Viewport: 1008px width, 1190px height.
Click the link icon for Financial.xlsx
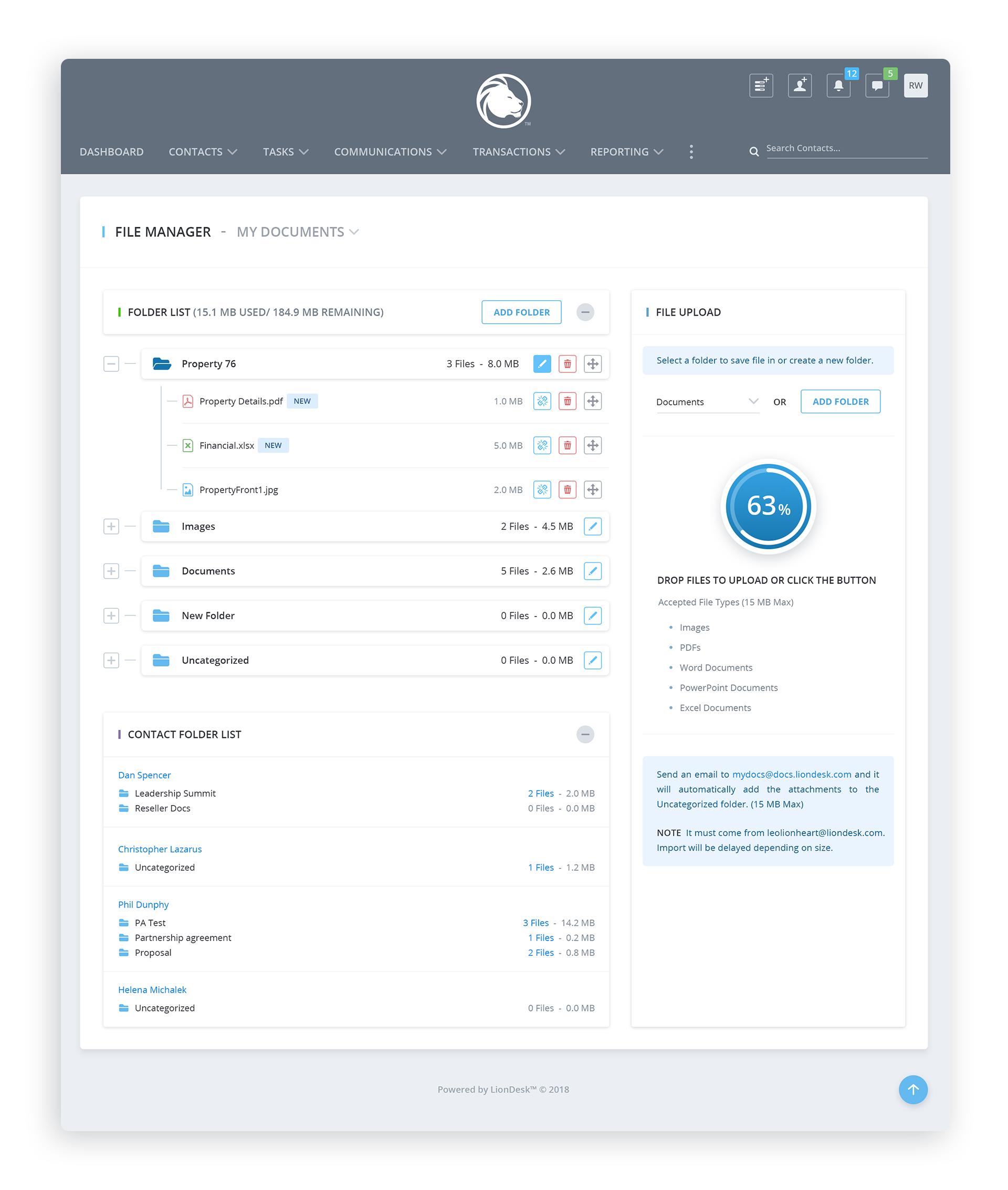(542, 445)
